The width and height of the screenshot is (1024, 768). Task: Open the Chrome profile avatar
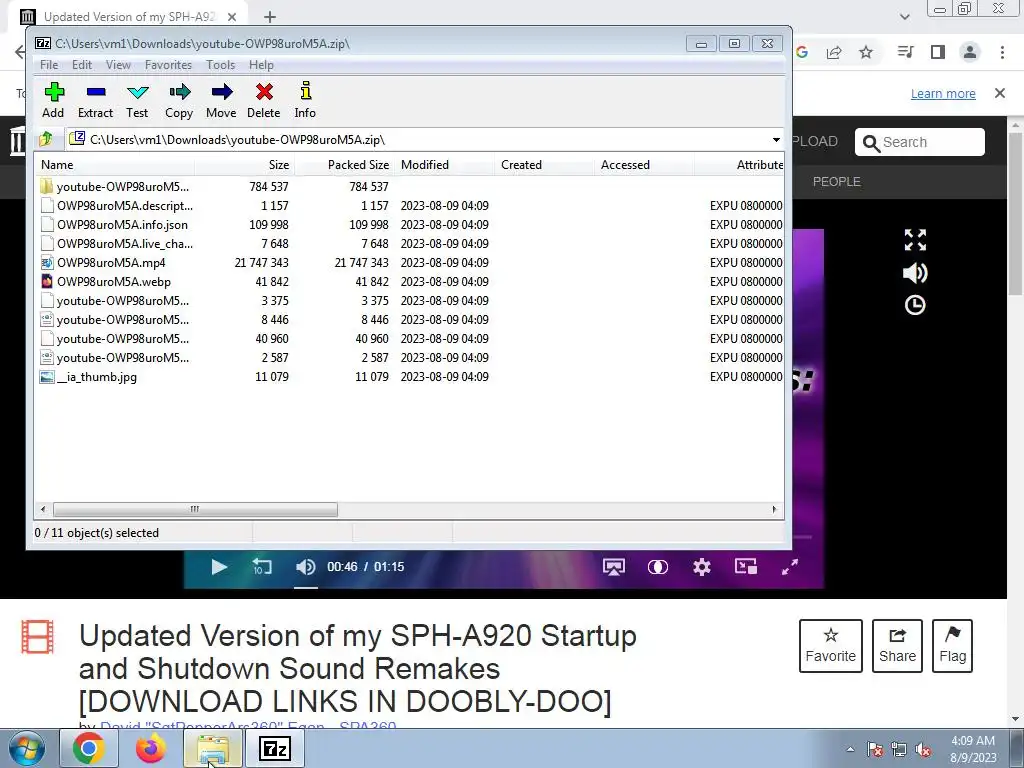point(970,52)
